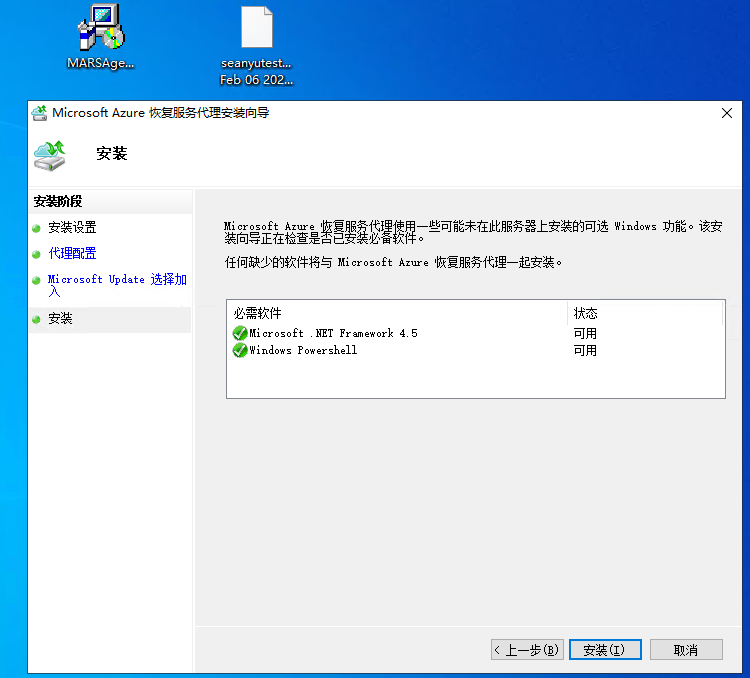Click the wizard title text in title bar
Image resolution: width=750 pixels, height=678 pixels.
tap(161, 113)
